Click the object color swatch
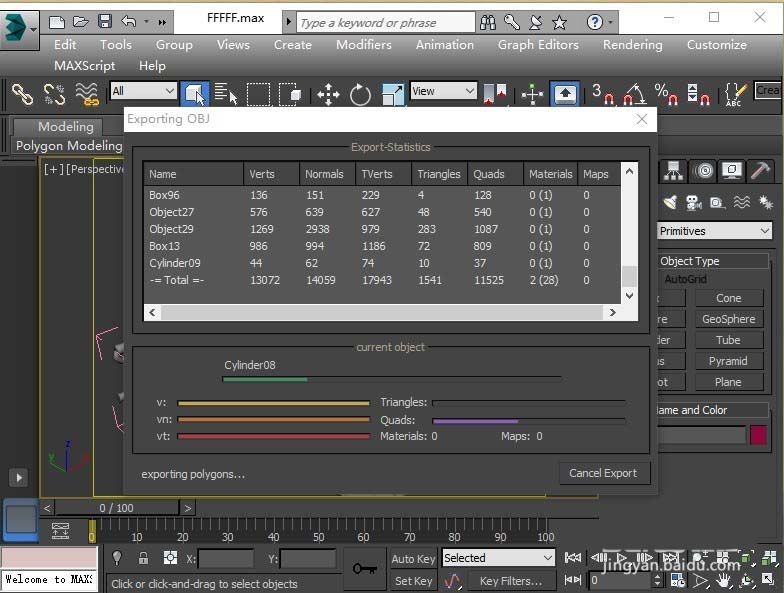The image size is (784, 593). (758, 435)
